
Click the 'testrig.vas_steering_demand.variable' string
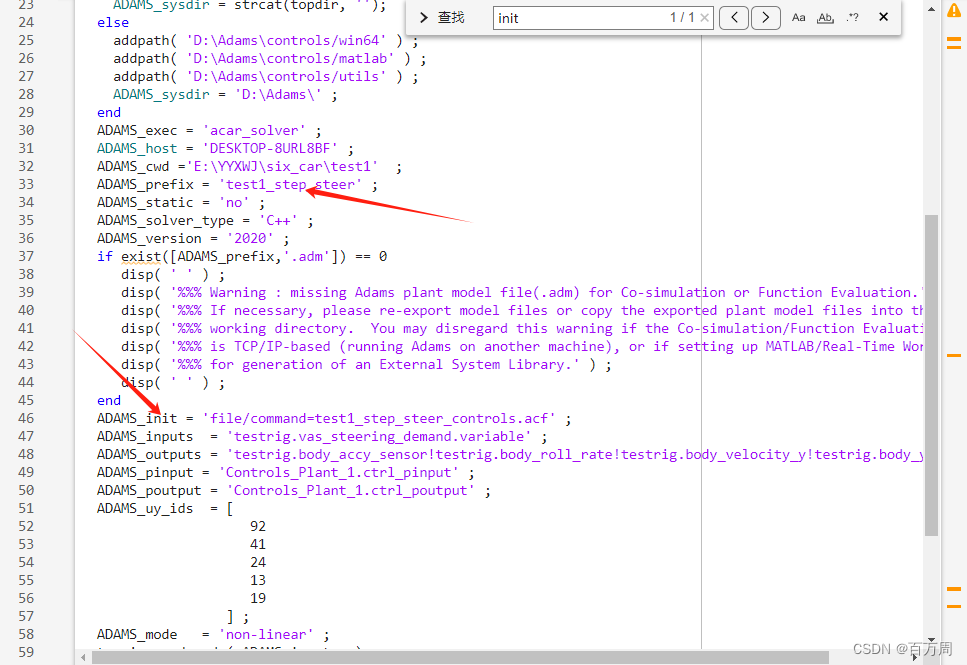[x=379, y=437]
